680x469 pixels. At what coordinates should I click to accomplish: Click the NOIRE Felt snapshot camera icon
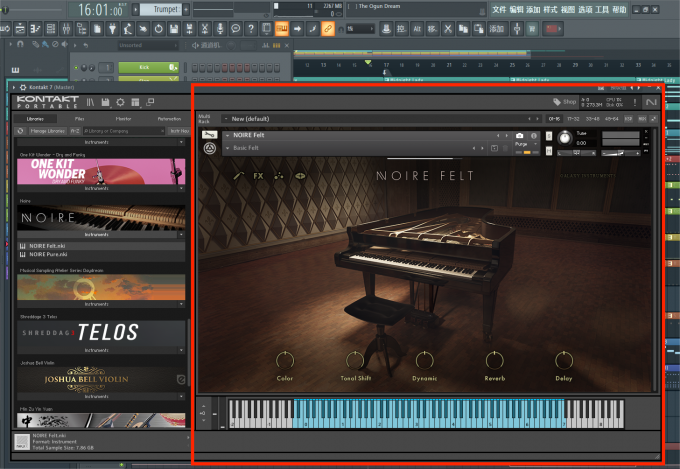(520, 135)
